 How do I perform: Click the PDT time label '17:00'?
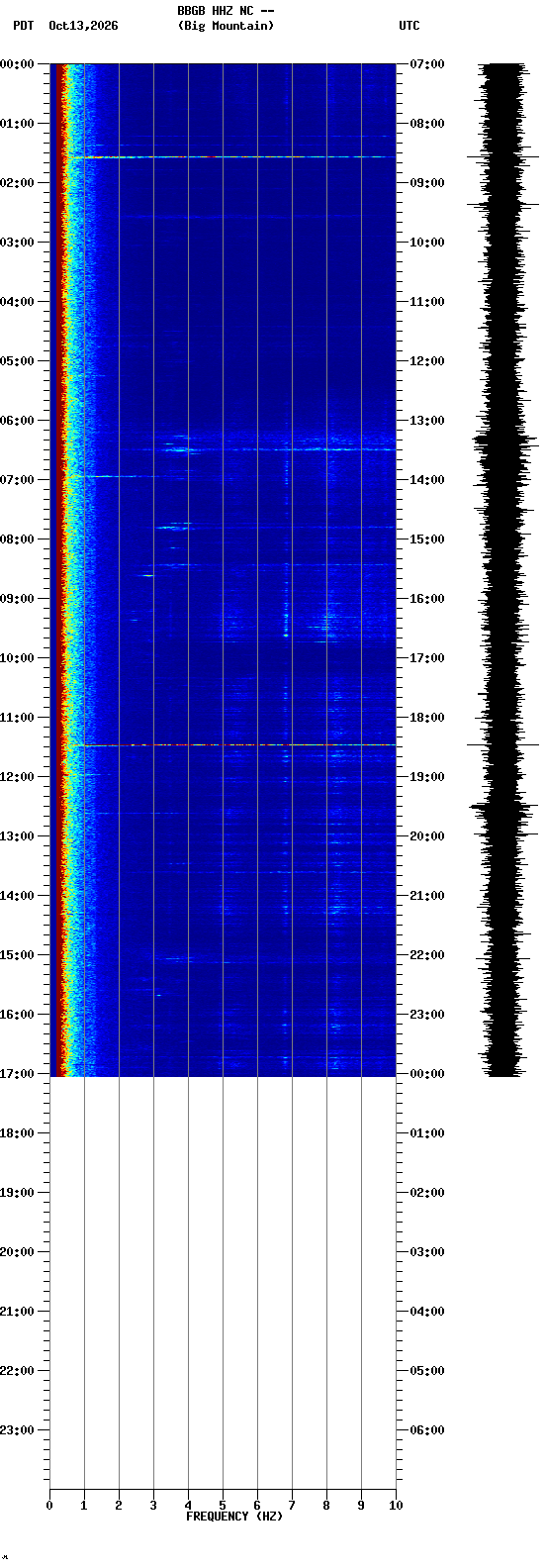(19, 1074)
